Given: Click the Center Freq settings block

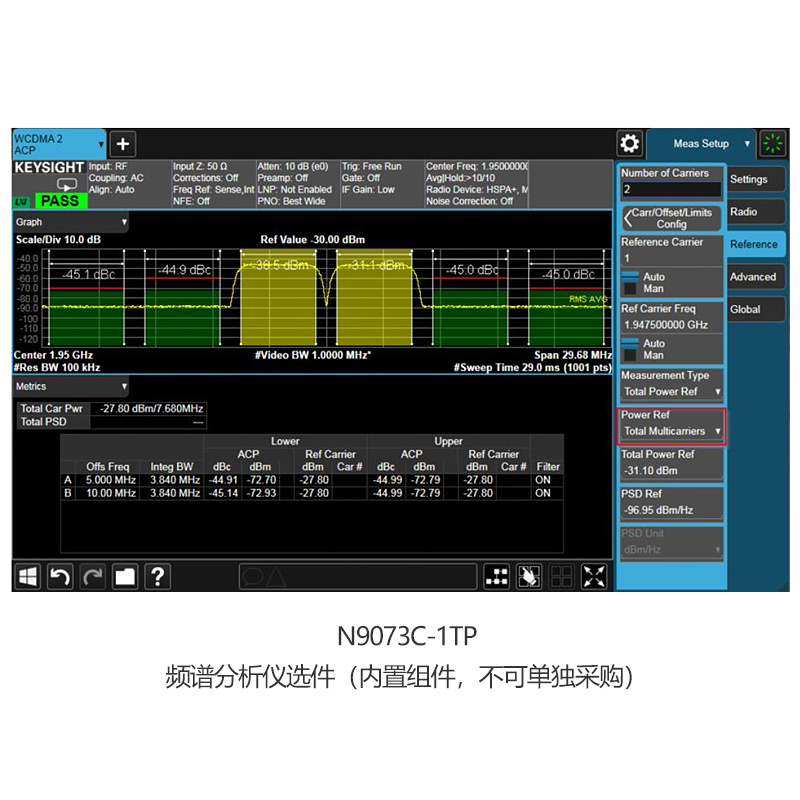Looking at the screenshot, I should [477, 184].
